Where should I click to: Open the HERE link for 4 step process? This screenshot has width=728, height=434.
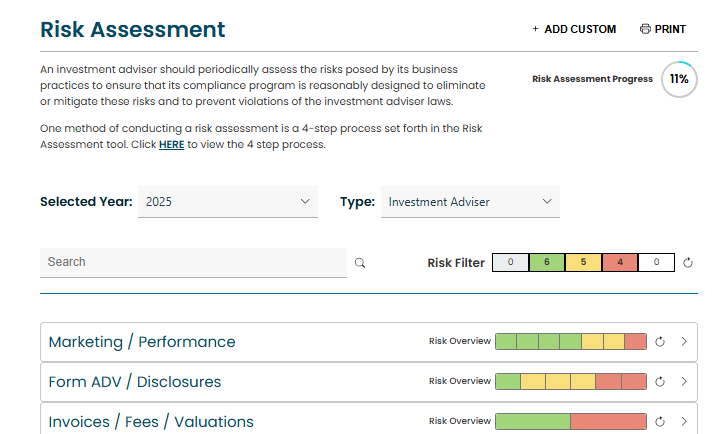(171, 145)
